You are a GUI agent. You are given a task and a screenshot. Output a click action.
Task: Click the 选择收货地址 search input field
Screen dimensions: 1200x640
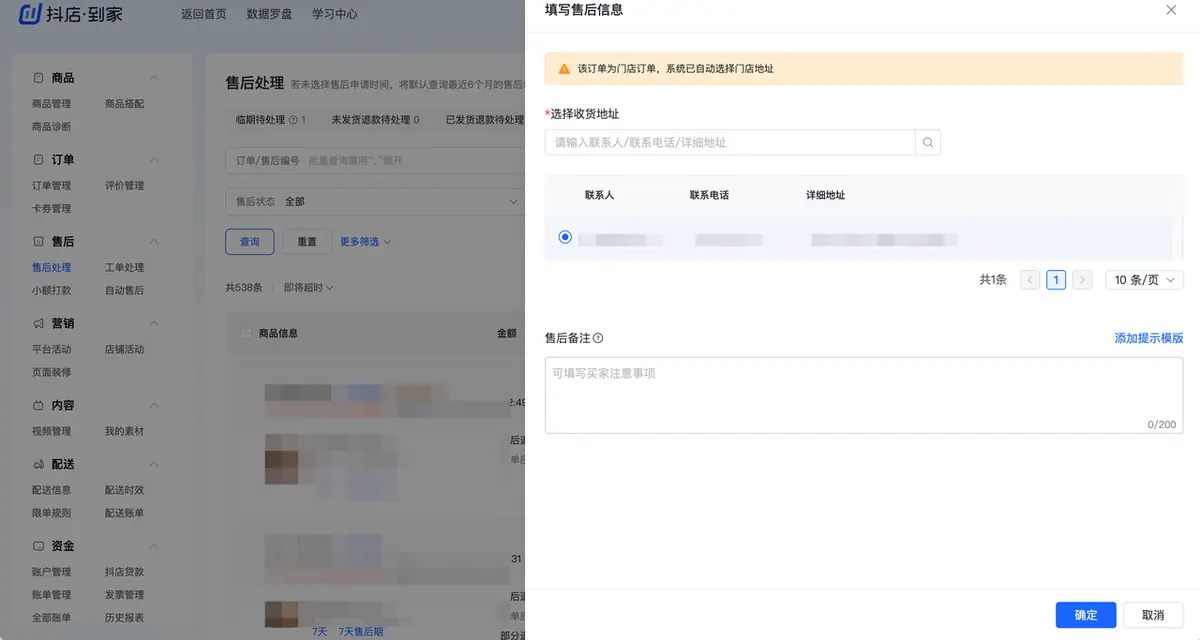click(730, 143)
